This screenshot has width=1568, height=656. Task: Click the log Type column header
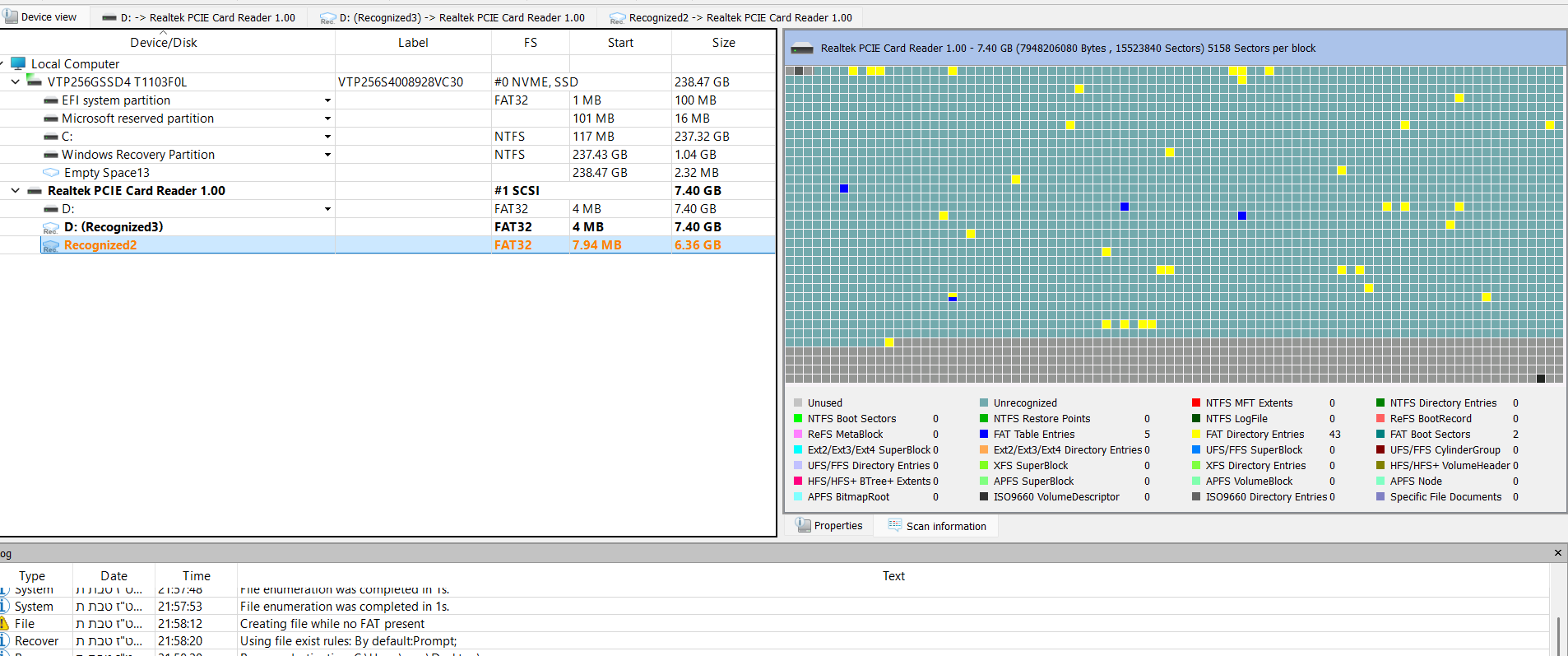(x=32, y=576)
